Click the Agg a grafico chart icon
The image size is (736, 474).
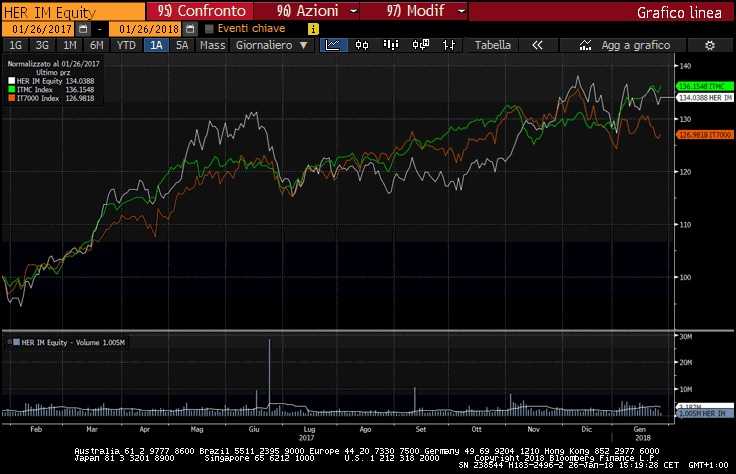pos(585,46)
